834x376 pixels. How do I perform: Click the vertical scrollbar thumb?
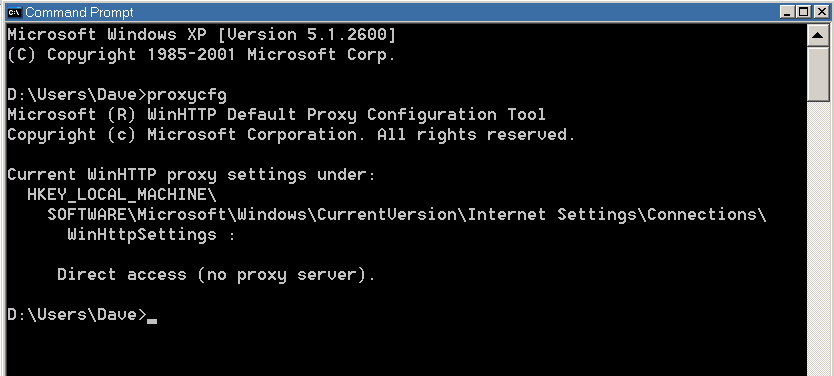point(818,74)
